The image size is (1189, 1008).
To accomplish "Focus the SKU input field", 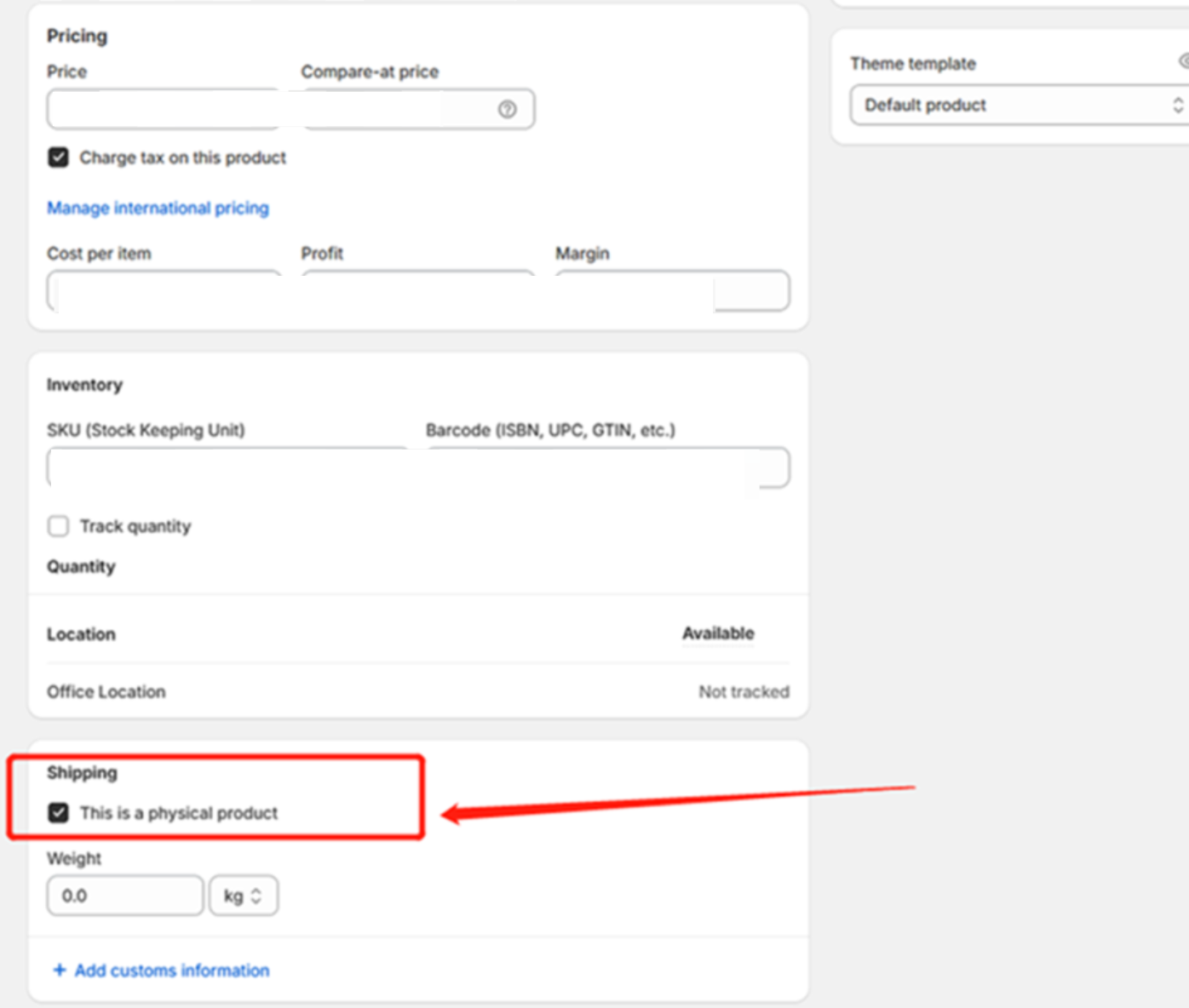I will [x=227, y=467].
